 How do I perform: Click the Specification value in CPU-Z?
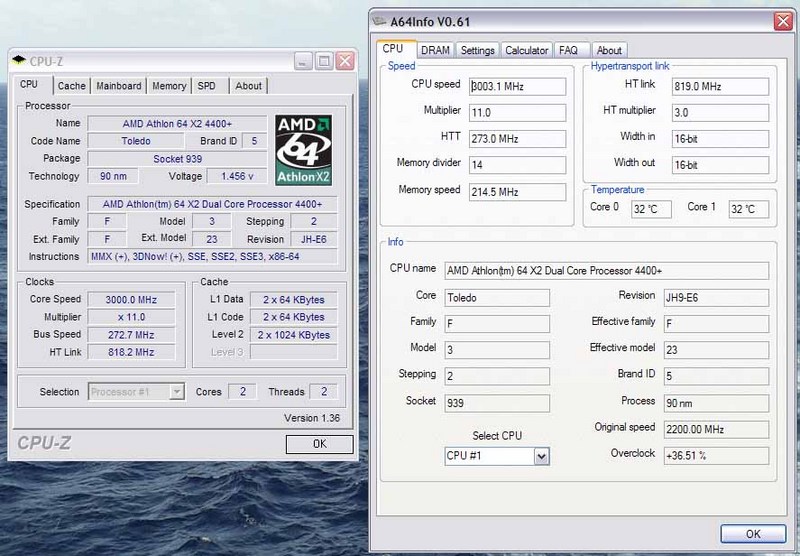[x=212, y=204]
